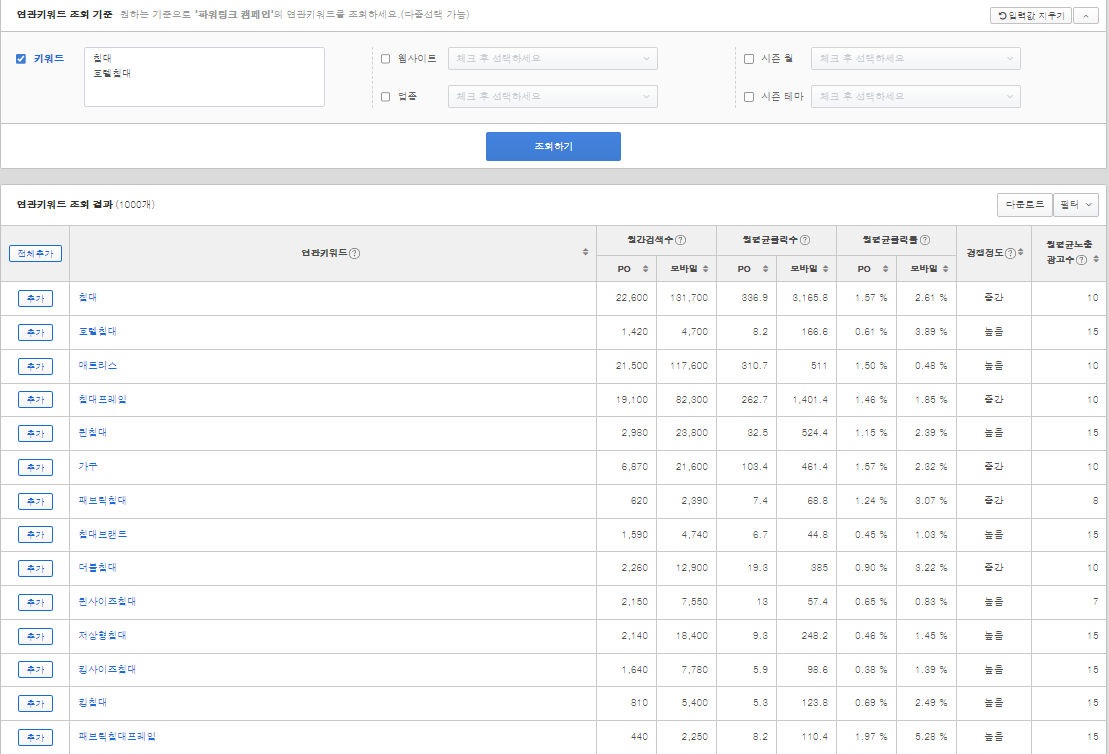This screenshot has height=754, width=1109.
Task: Open the 킹침대 keyword link
Action: coord(93,702)
